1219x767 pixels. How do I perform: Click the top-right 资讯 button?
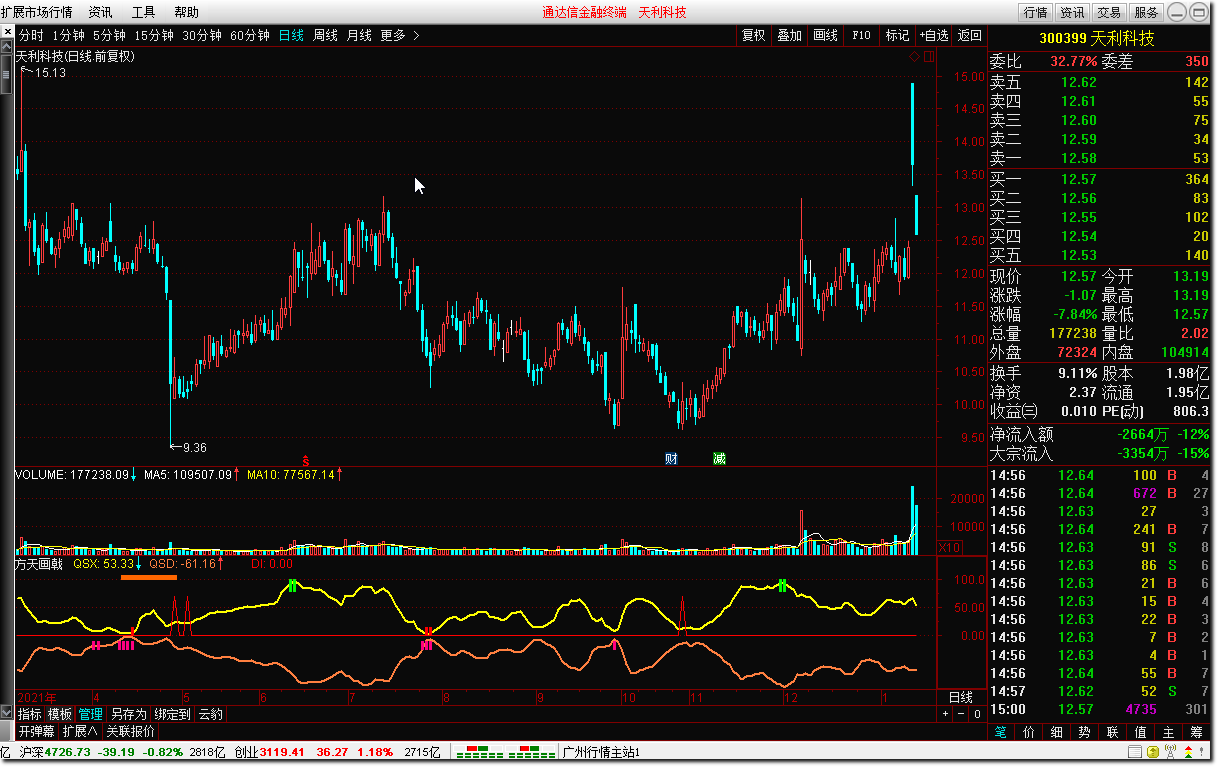tap(1072, 12)
